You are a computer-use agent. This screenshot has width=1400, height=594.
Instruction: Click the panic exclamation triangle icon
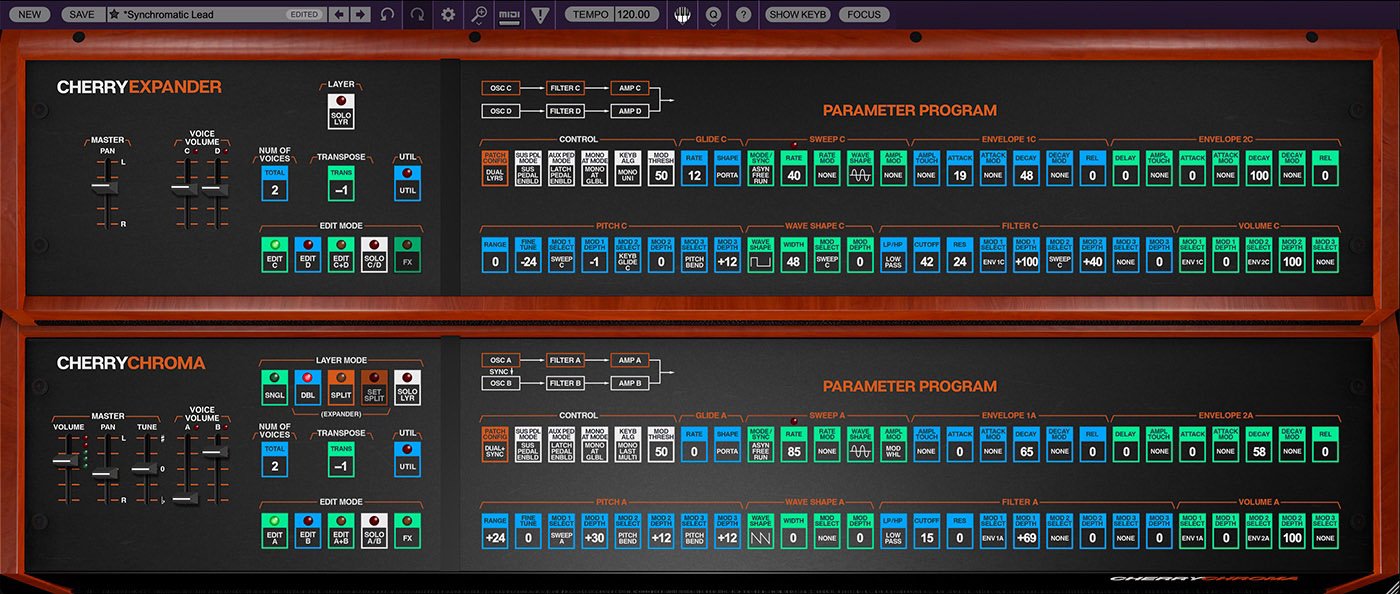[540, 15]
